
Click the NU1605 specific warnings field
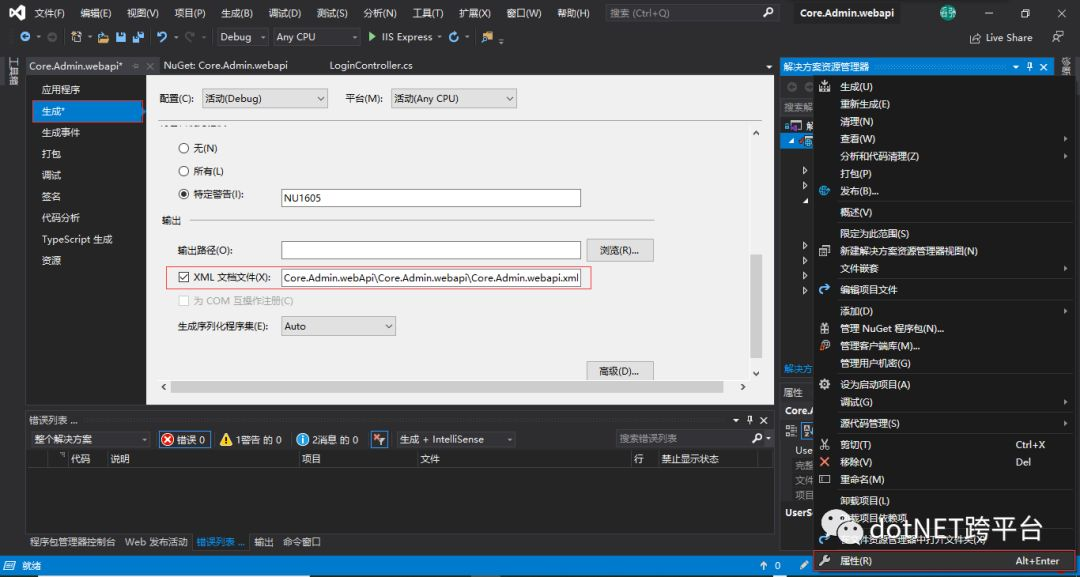click(x=431, y=198)
